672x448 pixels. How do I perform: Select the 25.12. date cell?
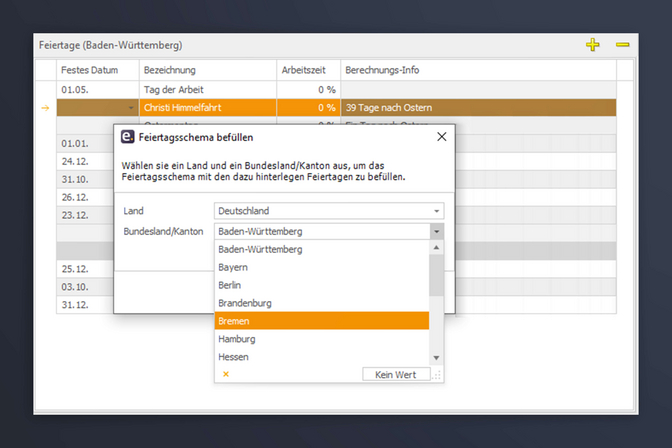[x=85, y=269]
